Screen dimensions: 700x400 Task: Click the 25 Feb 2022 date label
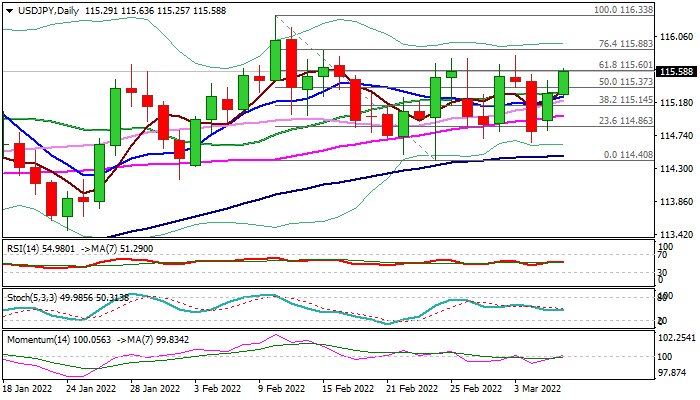point(478,389)
